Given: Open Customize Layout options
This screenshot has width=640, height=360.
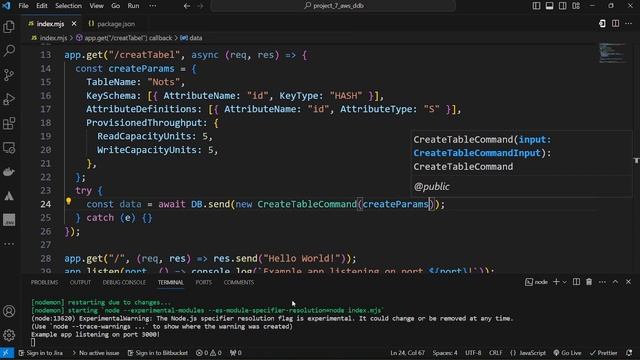Looking at the screenshot, I should click(x=576, y=6).
